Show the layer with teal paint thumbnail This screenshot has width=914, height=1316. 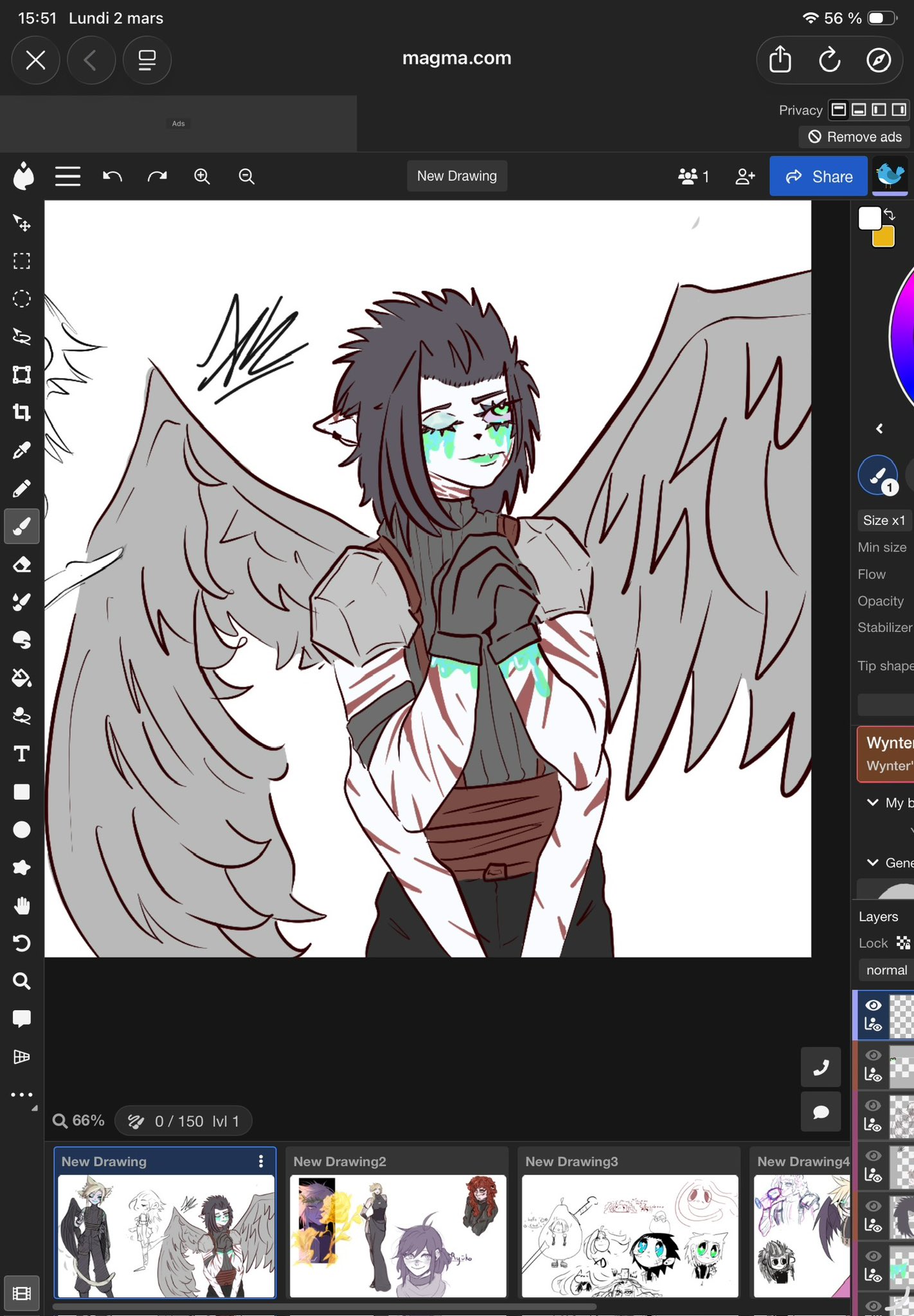(873, 1256)
